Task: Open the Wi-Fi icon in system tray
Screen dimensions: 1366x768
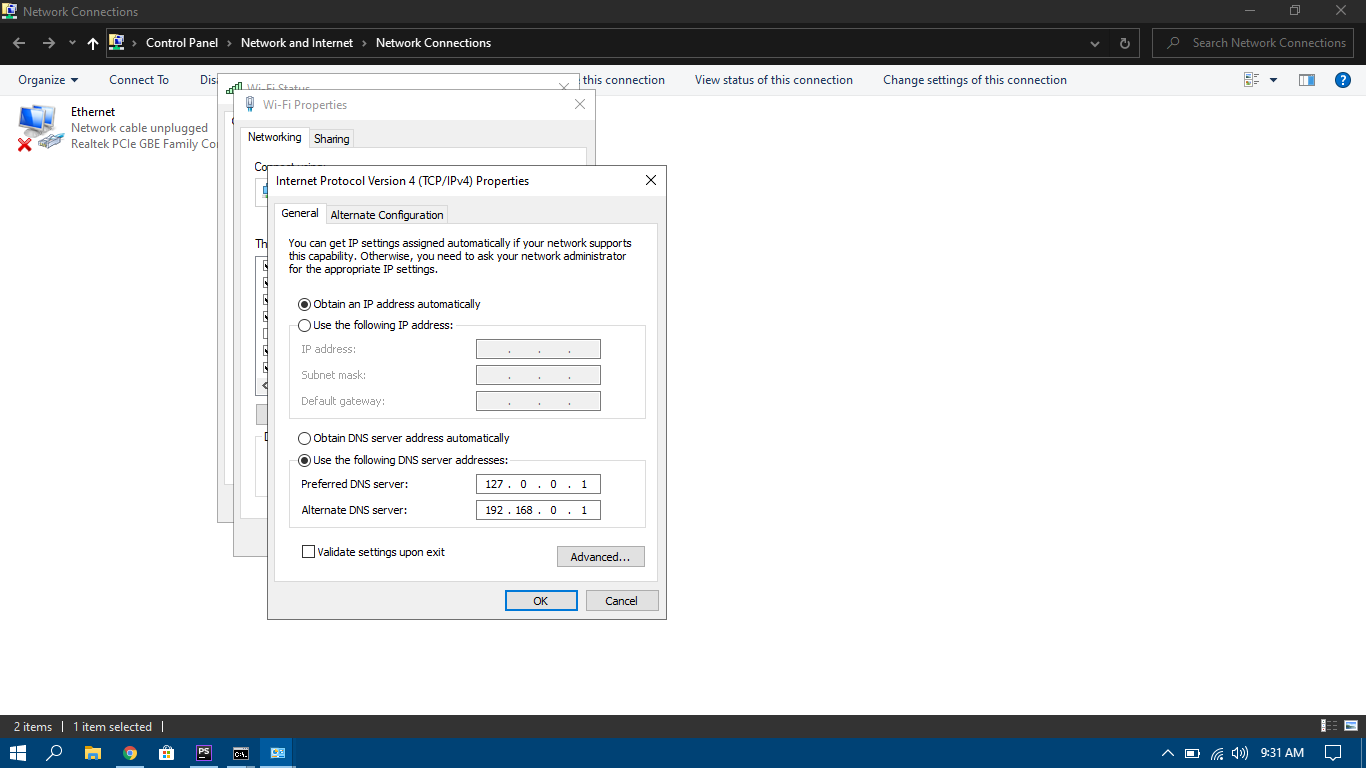Action: (x=1216, y=753)
